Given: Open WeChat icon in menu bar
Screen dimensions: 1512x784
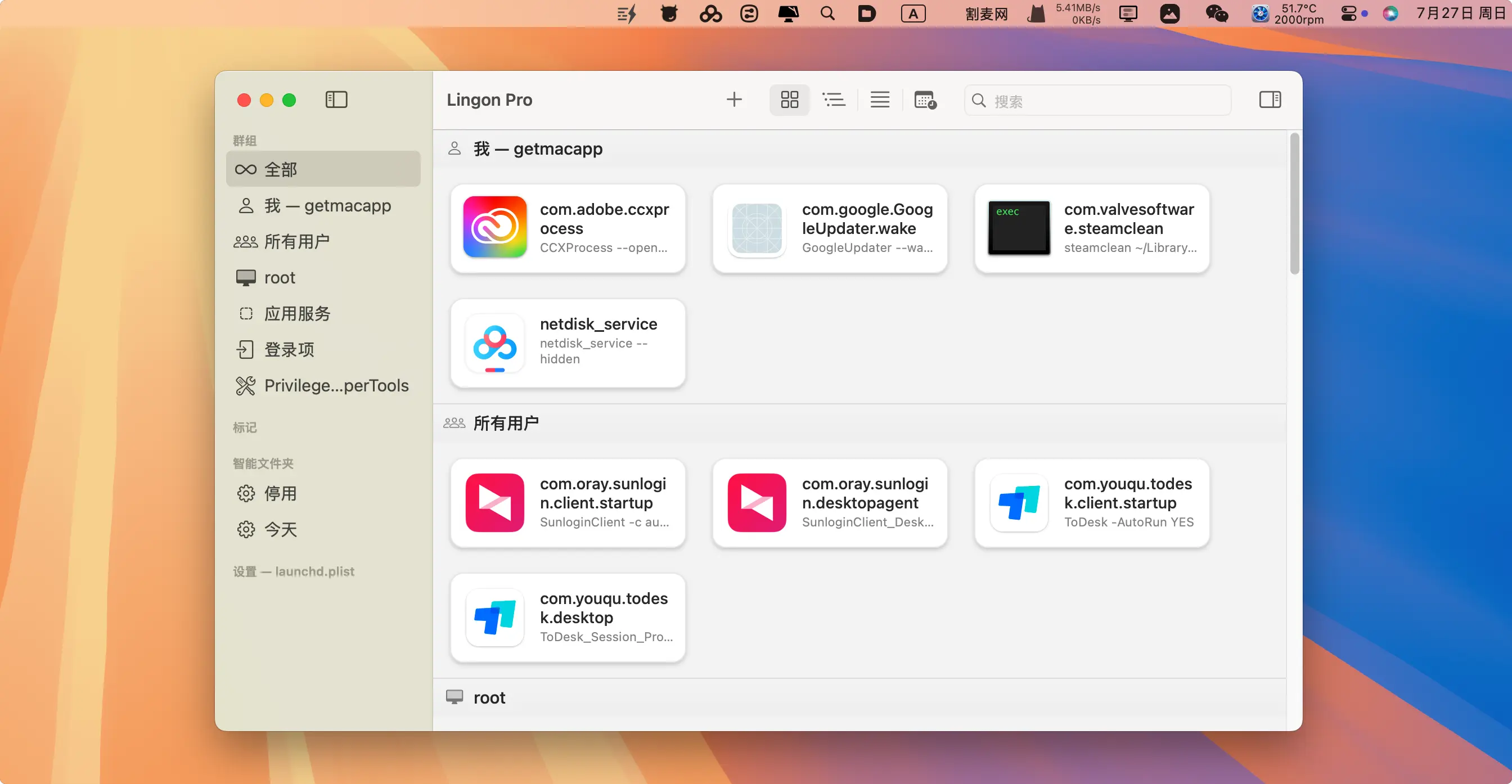Looking at the screenshot, I should click(1216, 13).
